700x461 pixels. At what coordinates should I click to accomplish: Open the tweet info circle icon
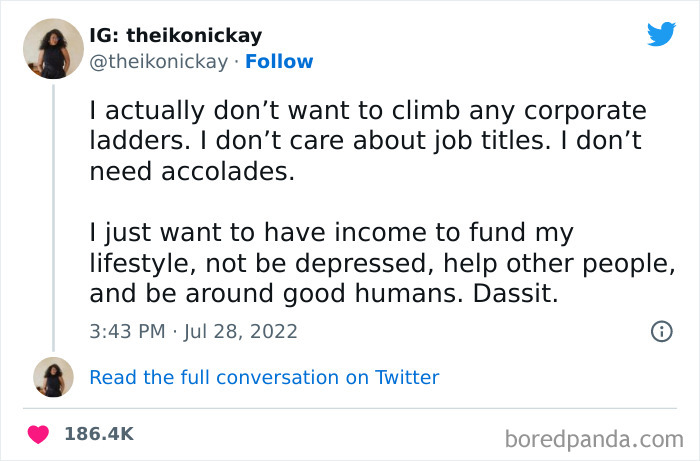[x=661, y=331]
